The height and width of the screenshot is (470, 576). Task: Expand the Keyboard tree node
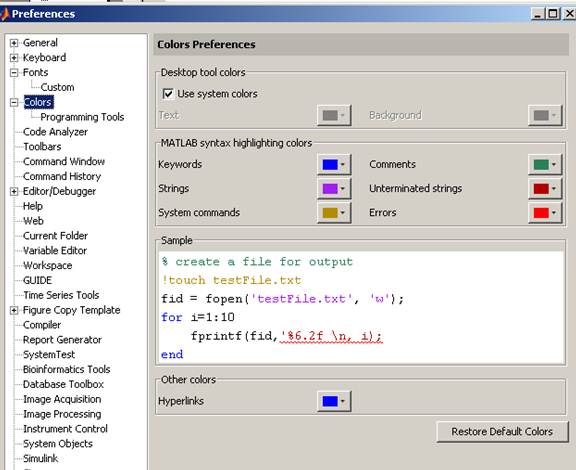[14, 58]
